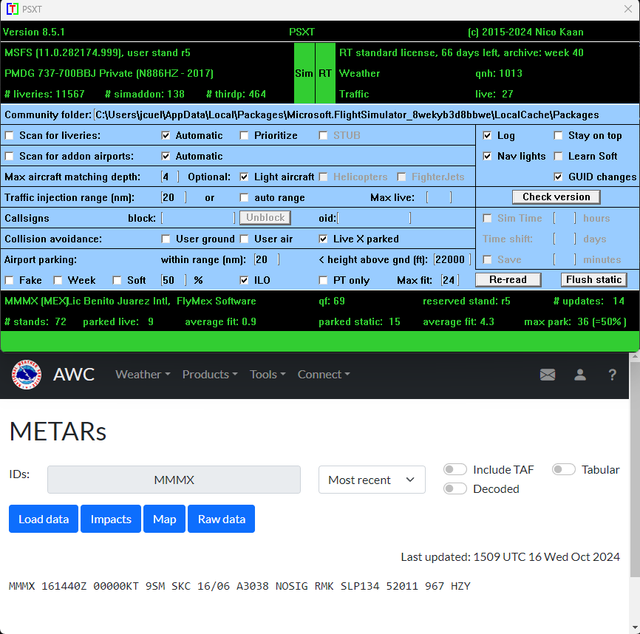Click the MMMX raw METAR text line
This screenshot has height=634, width=640.
240,586
